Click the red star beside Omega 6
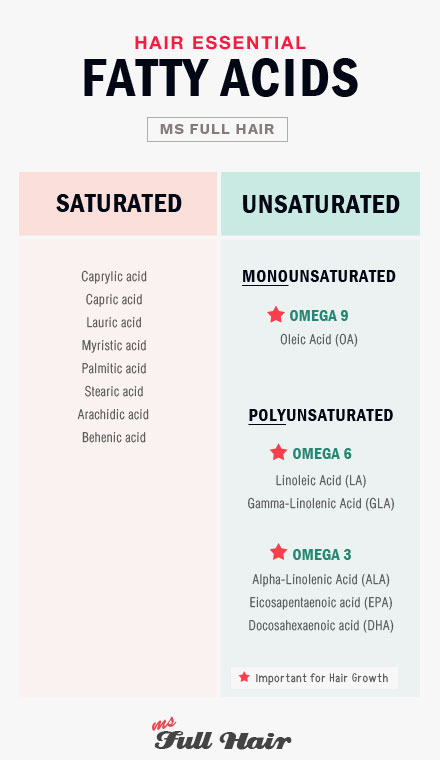Image resolution: width=440 pixels, height=760 pixels. coord(279,452)
